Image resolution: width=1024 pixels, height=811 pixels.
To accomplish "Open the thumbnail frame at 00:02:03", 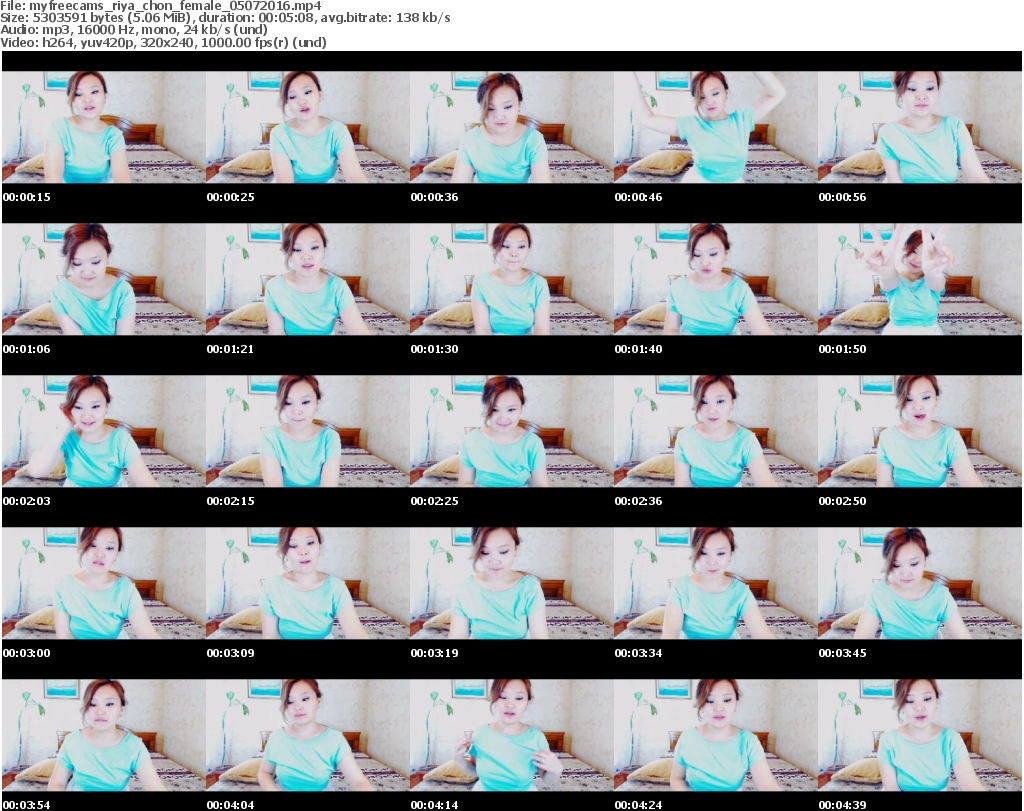I will coord(103,431).
